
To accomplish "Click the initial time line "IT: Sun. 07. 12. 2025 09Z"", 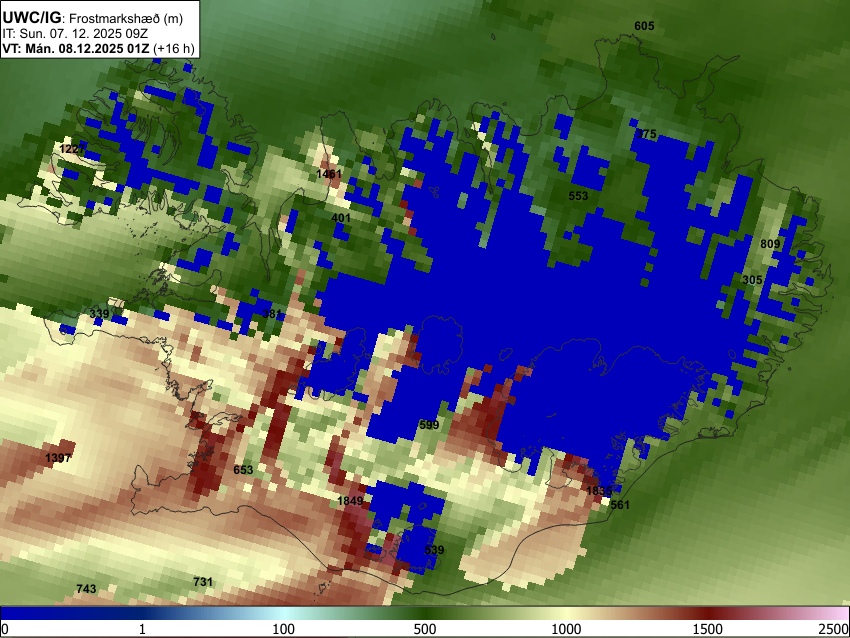I will pyautogui.click(x=75, y=34).
